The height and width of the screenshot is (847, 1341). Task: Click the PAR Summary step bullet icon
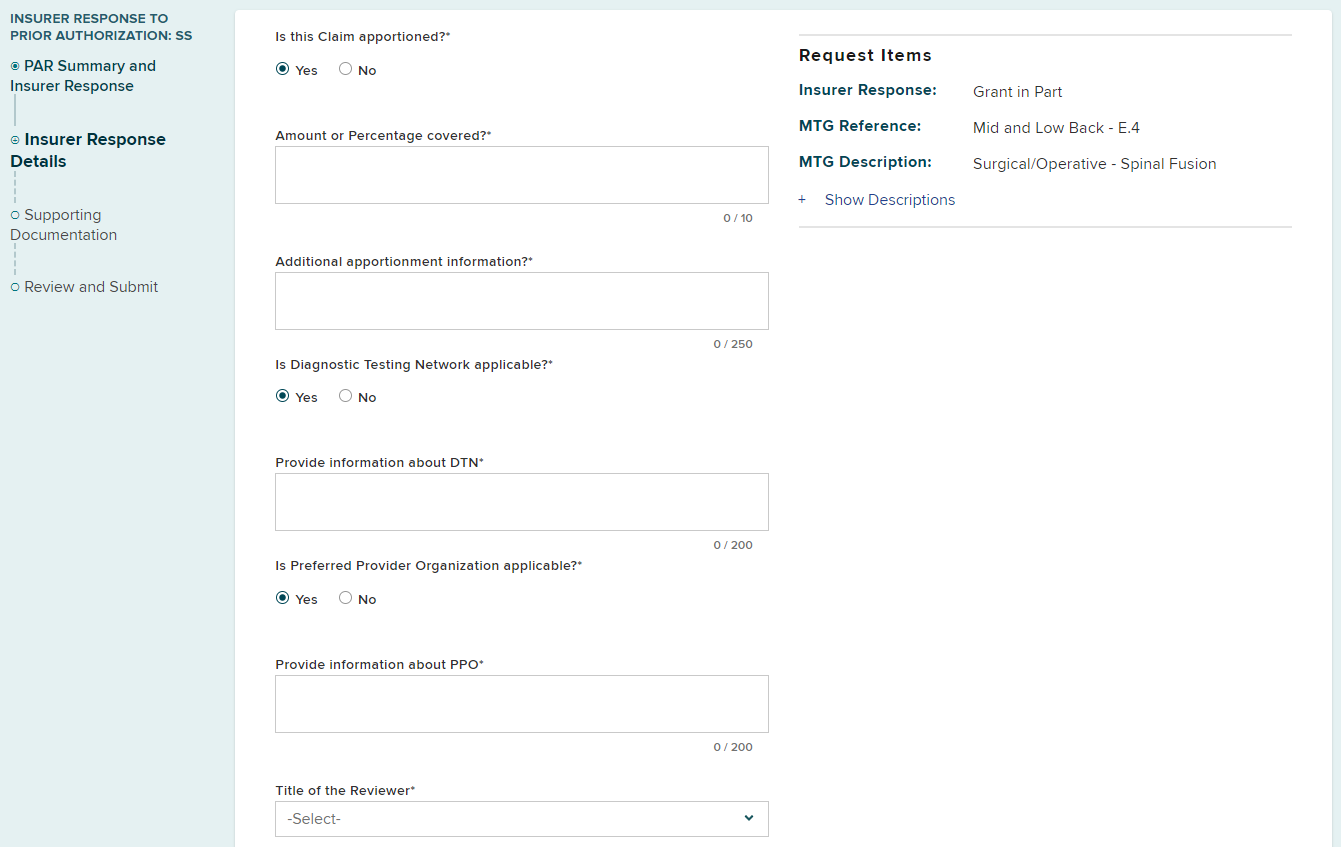15,66
